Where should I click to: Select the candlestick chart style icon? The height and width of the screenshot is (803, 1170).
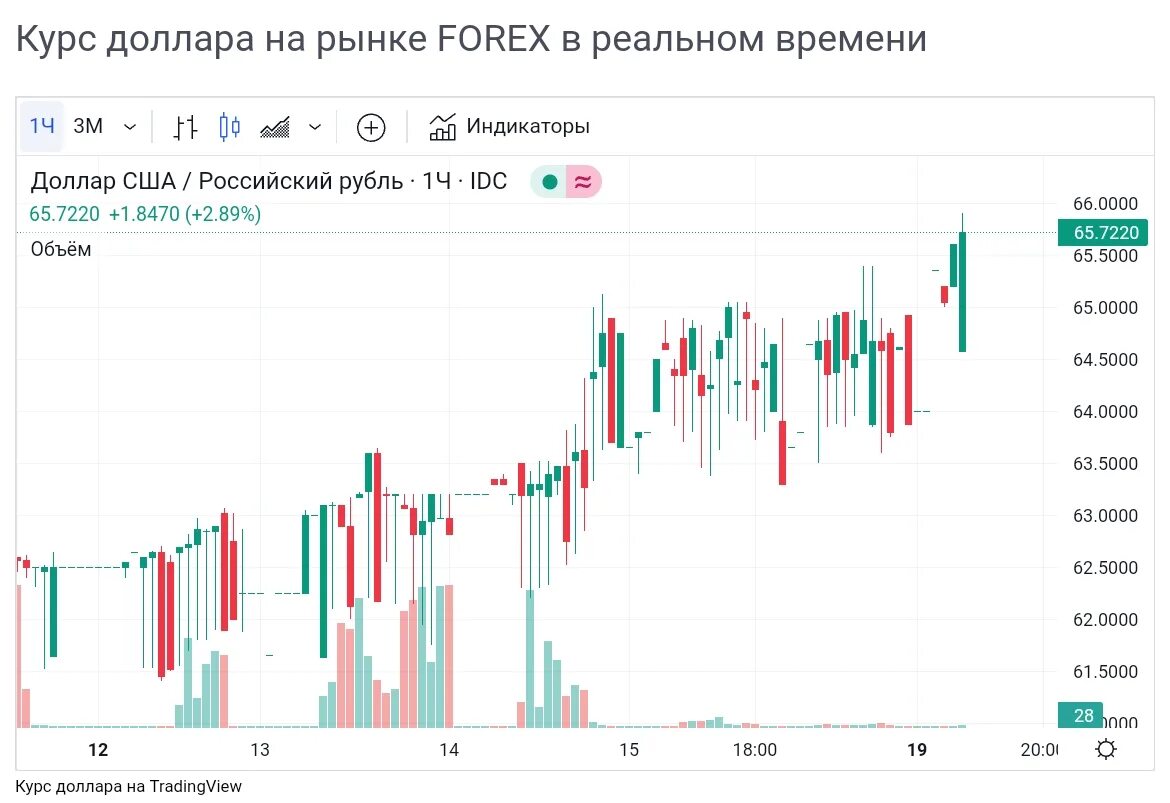[230, 127]
